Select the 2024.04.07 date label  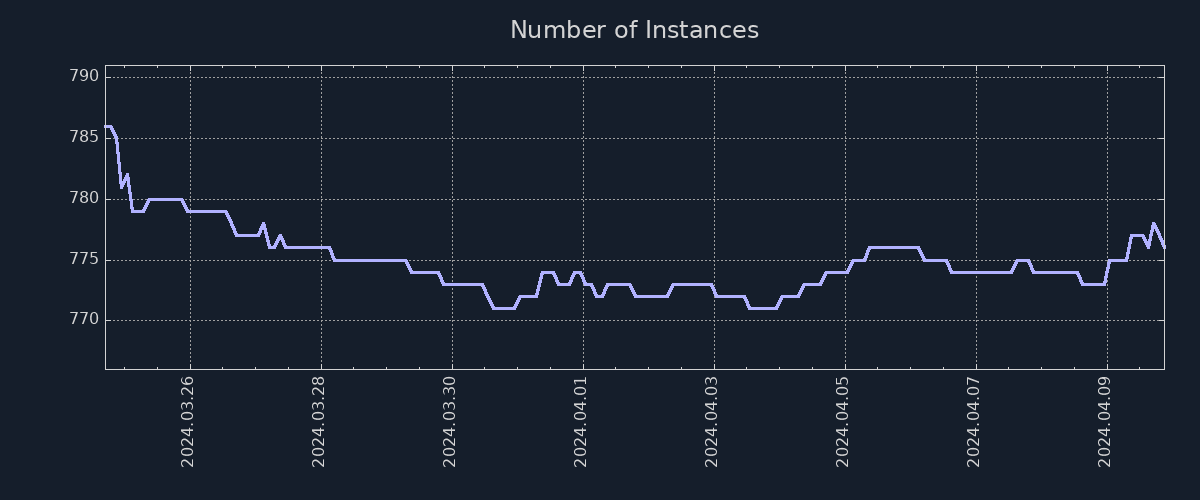(x=974, y=421)
